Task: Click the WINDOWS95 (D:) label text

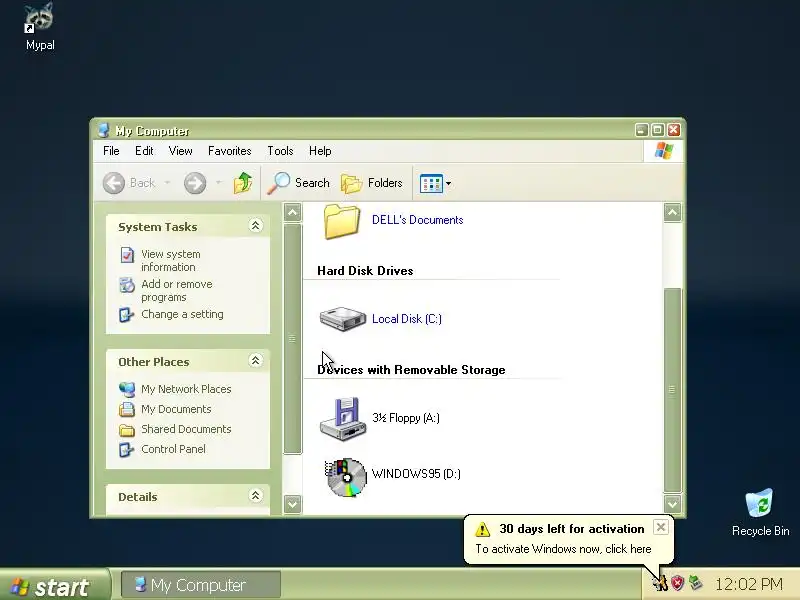Action: tap(416, 474)
